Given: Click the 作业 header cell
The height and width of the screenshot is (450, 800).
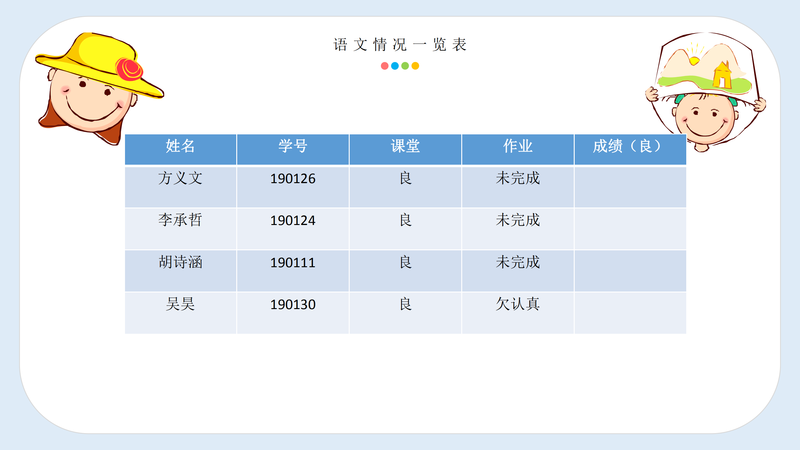Looking at the screenshot, I should click(x=518, y=149).
